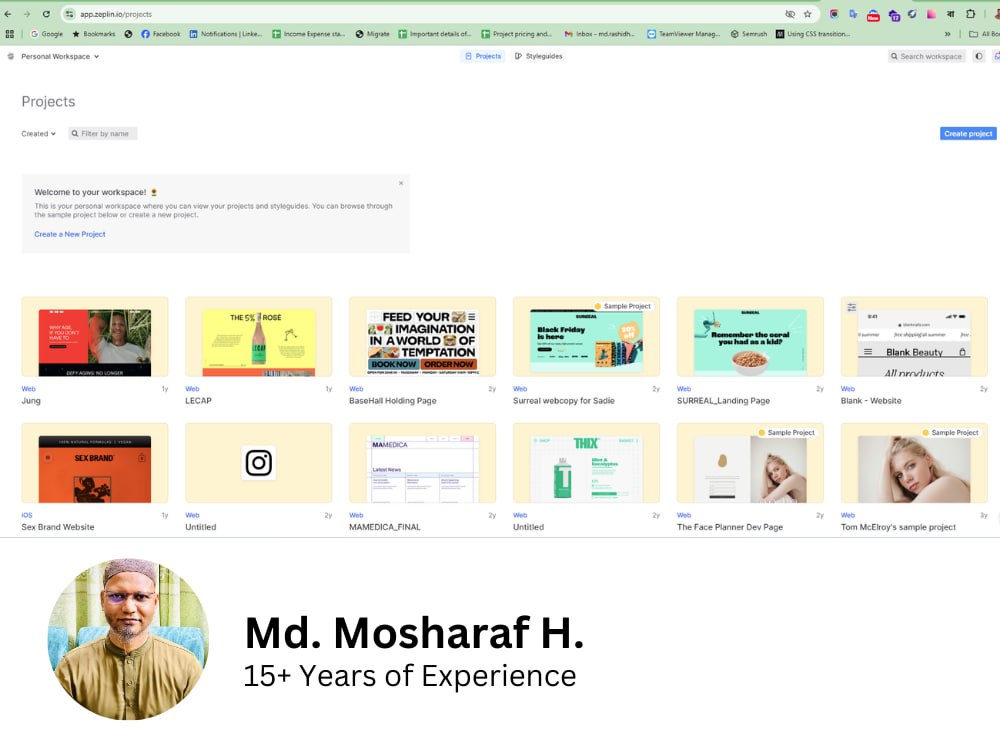
Task: Open the LECAP project thumbnail
Action: coord(258,337)
